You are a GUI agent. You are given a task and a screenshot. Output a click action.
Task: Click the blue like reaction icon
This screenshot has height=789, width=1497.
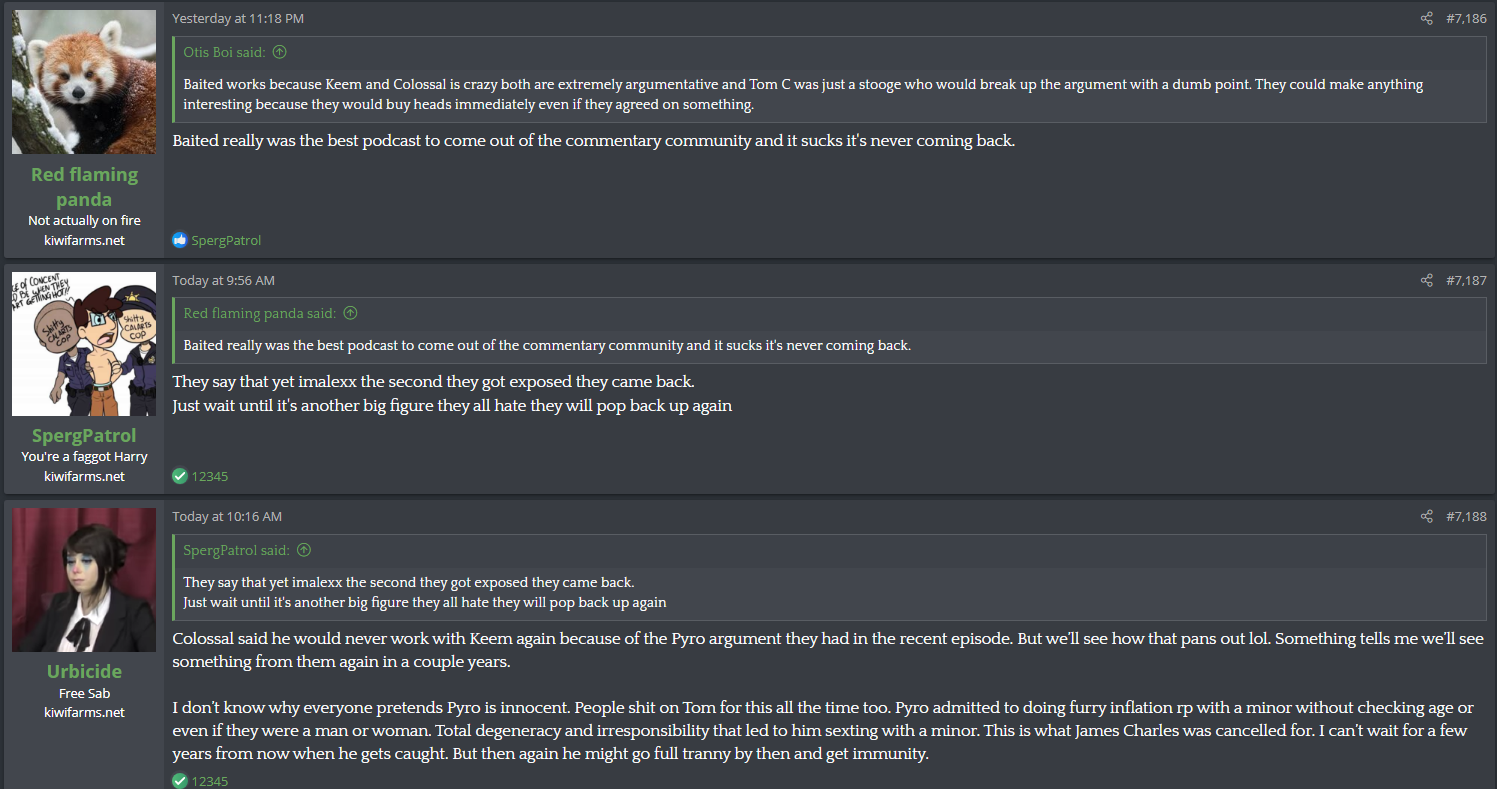tap(180, 240)
